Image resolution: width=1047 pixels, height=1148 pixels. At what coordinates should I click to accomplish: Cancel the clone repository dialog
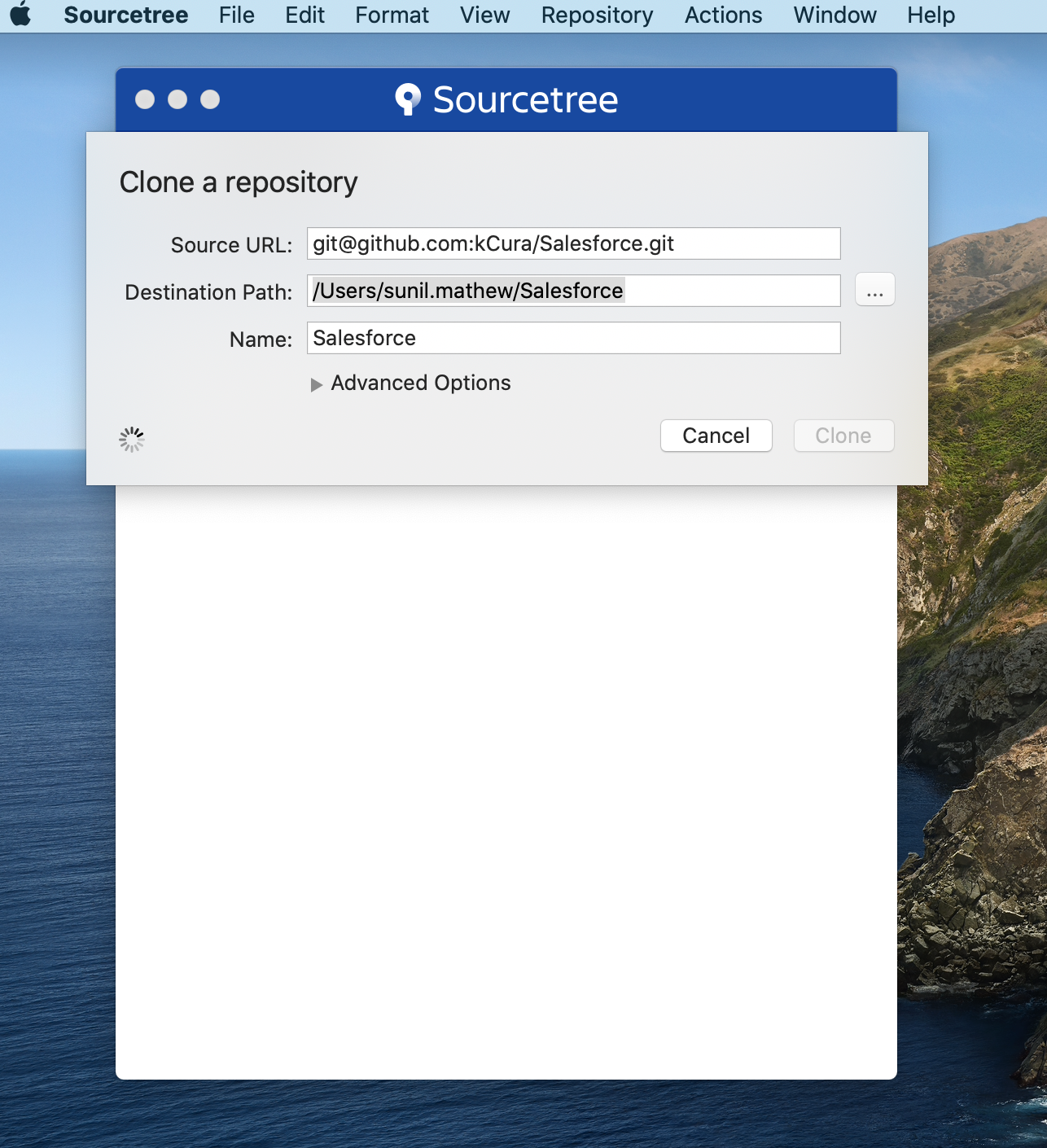point(716,436)
